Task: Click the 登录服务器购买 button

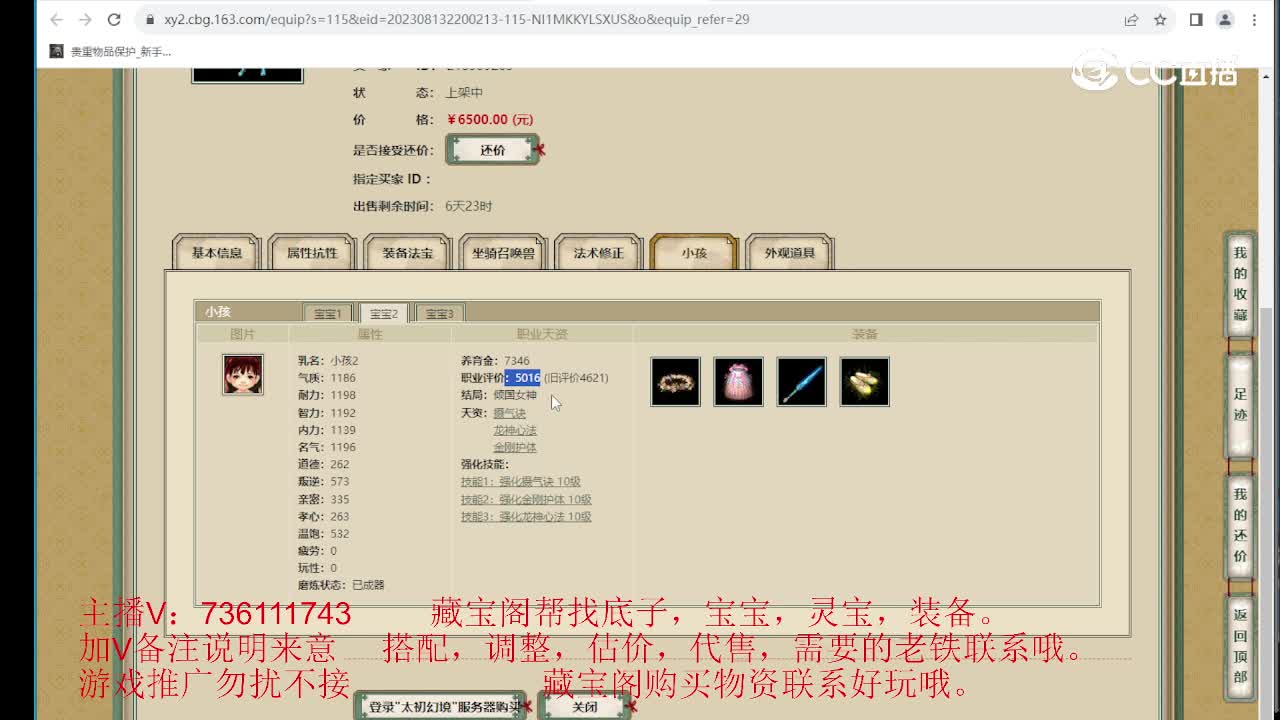Action: click(x=440, y=706)
